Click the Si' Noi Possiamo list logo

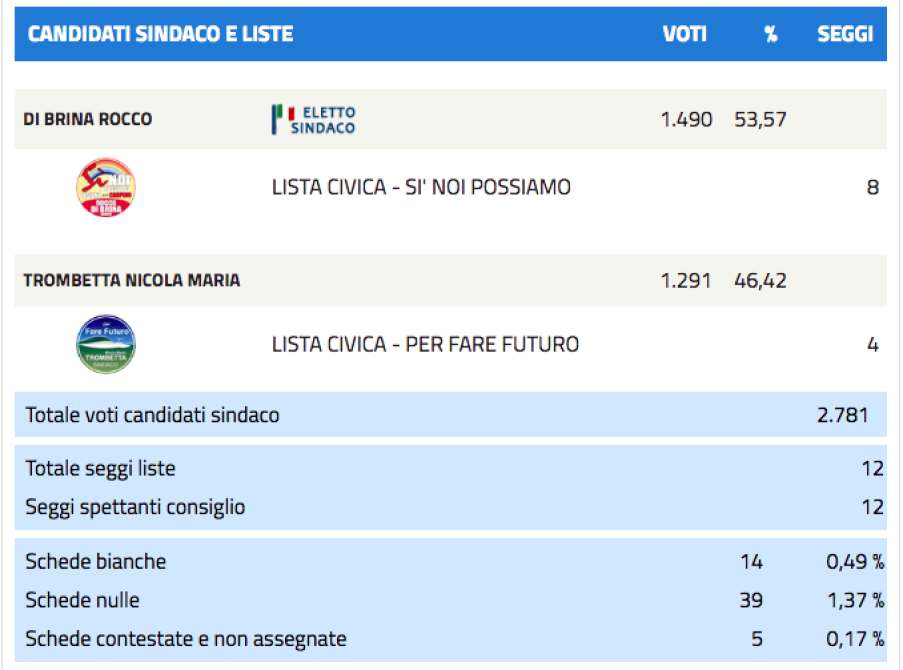(106, 187)
